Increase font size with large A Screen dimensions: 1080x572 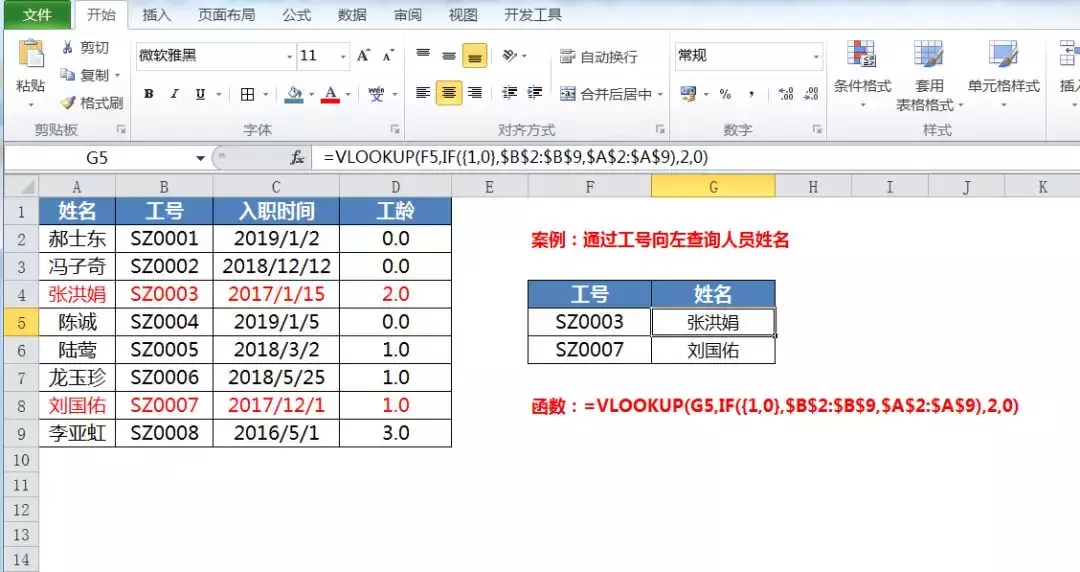tap(363, 56)
